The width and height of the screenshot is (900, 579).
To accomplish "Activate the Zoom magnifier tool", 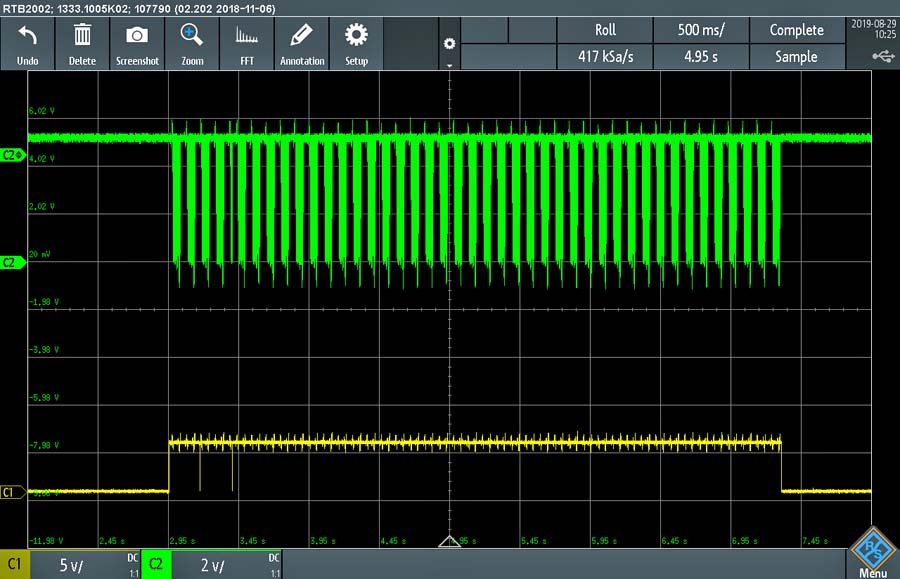I will (x=191, y=35).
